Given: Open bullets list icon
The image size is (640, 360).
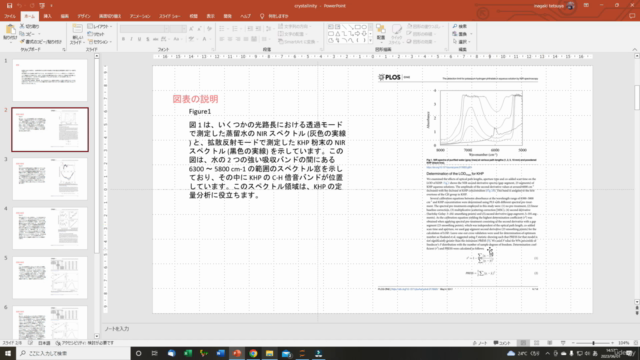Looking at the screenshot, I should 223,29.
